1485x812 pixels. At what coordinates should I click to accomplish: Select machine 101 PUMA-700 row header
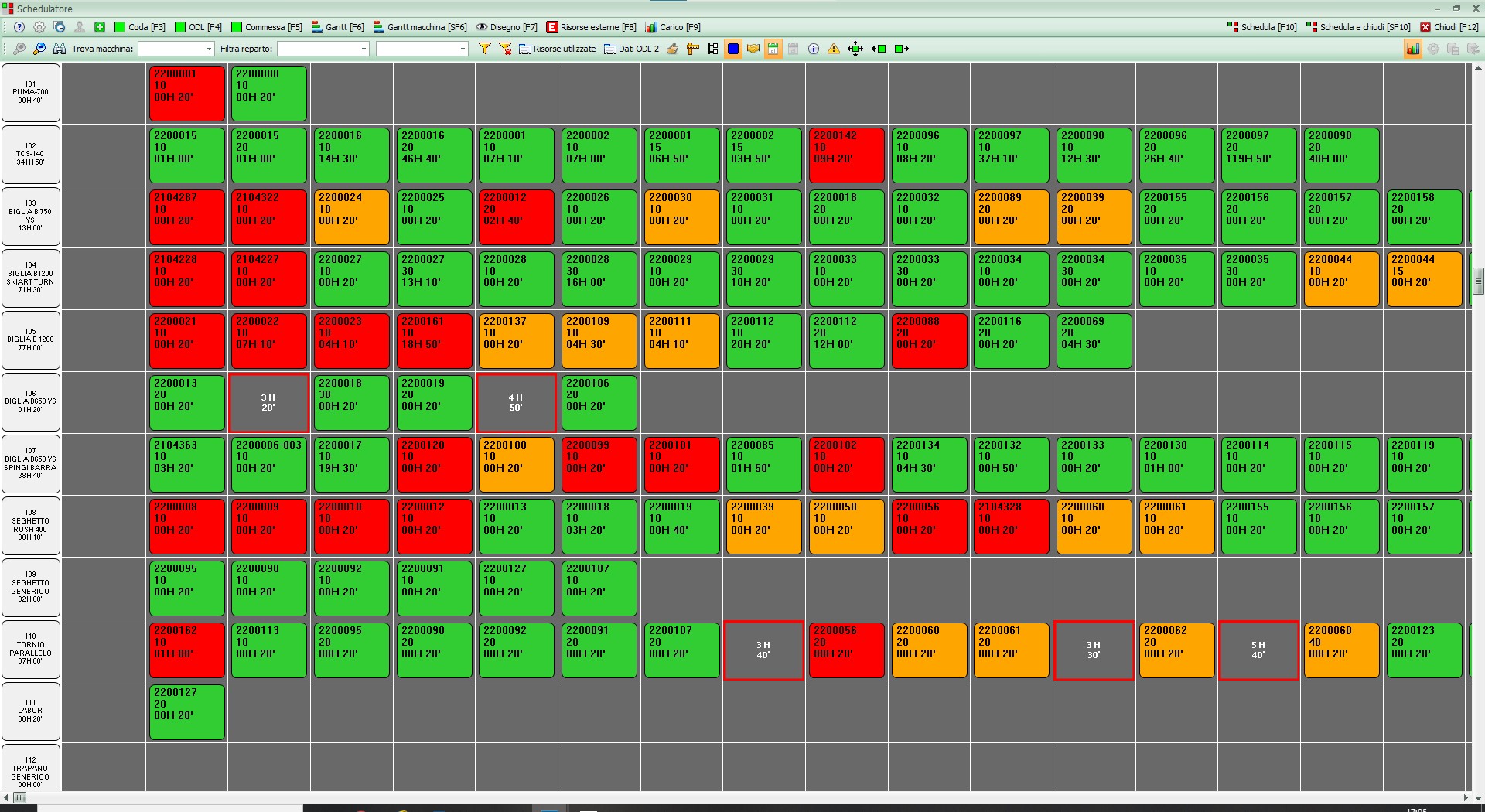[31, 93]
